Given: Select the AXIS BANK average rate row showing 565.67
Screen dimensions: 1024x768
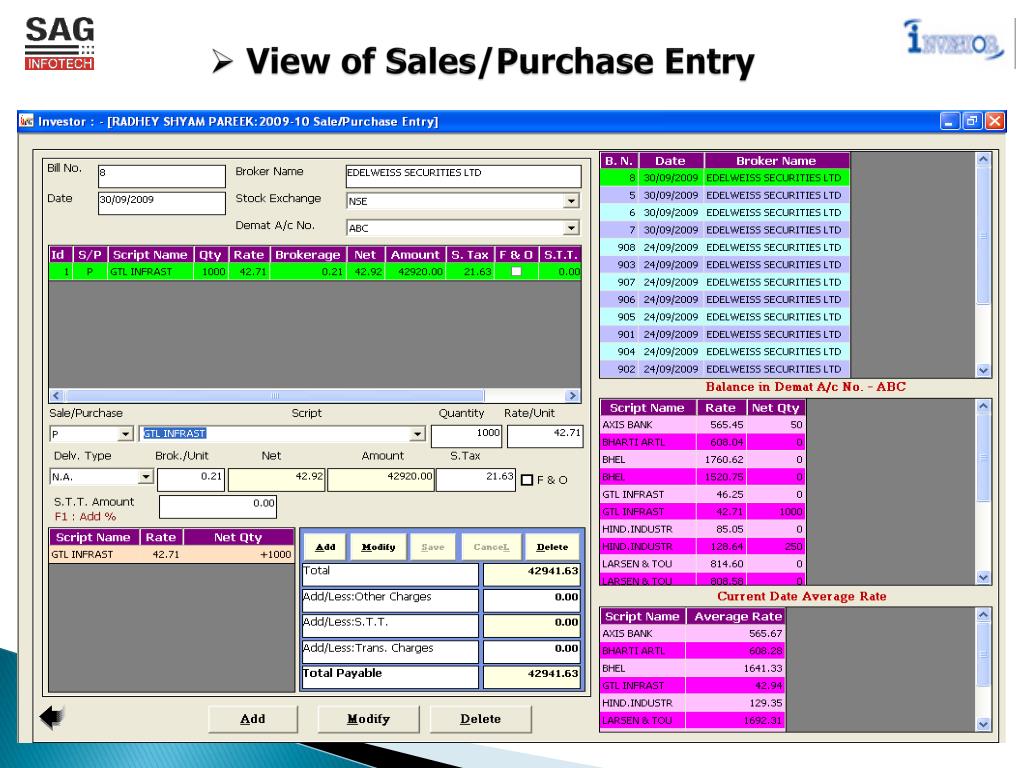Looking at the screenshot, I should [x=692, y=633].
